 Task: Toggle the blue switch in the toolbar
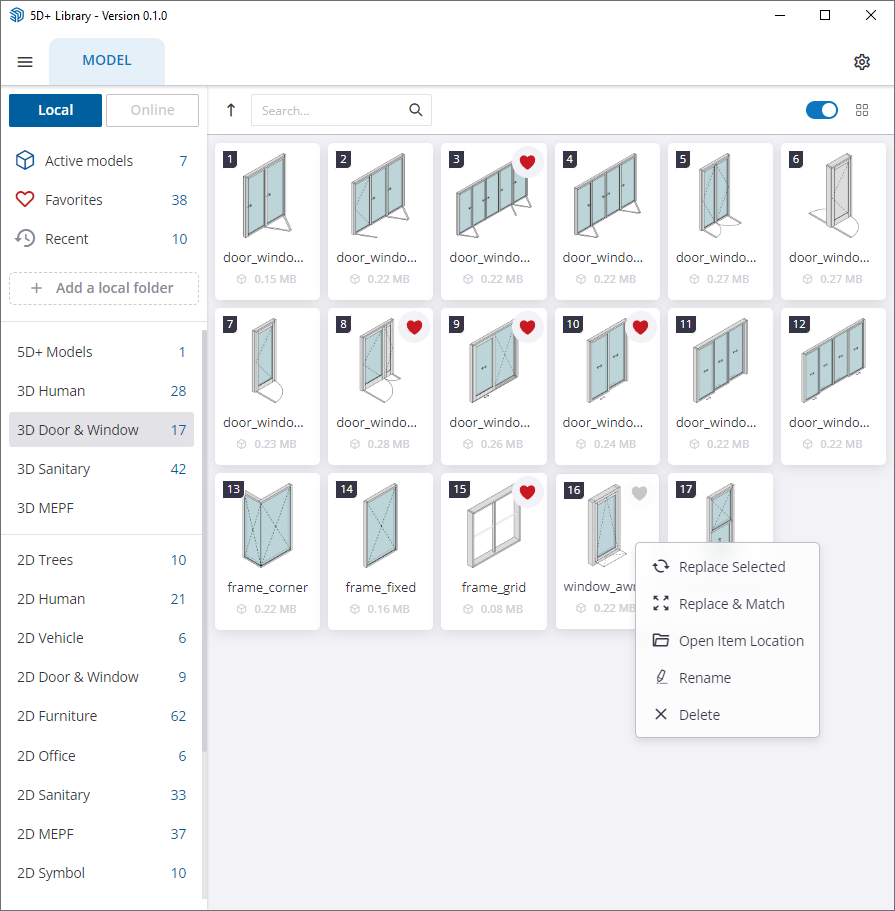(x=821, y=110)
